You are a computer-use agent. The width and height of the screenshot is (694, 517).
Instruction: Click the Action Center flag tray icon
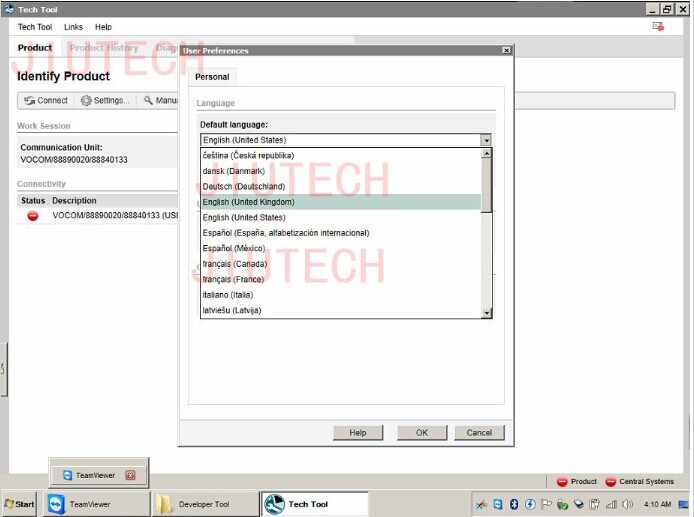(x=547, y=504)
